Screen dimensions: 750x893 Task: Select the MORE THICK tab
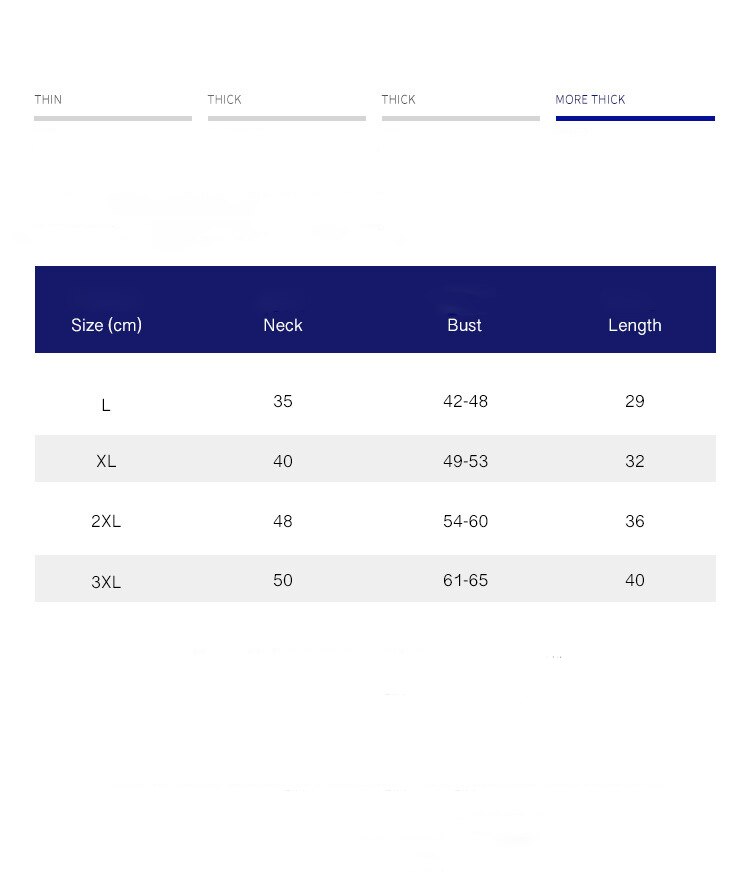(590, 100)
